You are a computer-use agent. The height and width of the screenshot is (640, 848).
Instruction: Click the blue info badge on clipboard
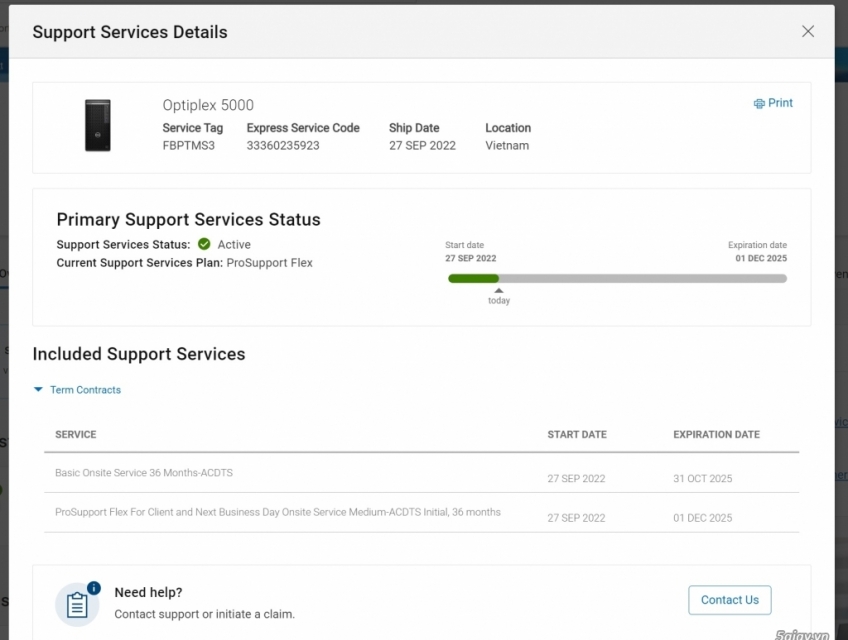pos(94,588)
